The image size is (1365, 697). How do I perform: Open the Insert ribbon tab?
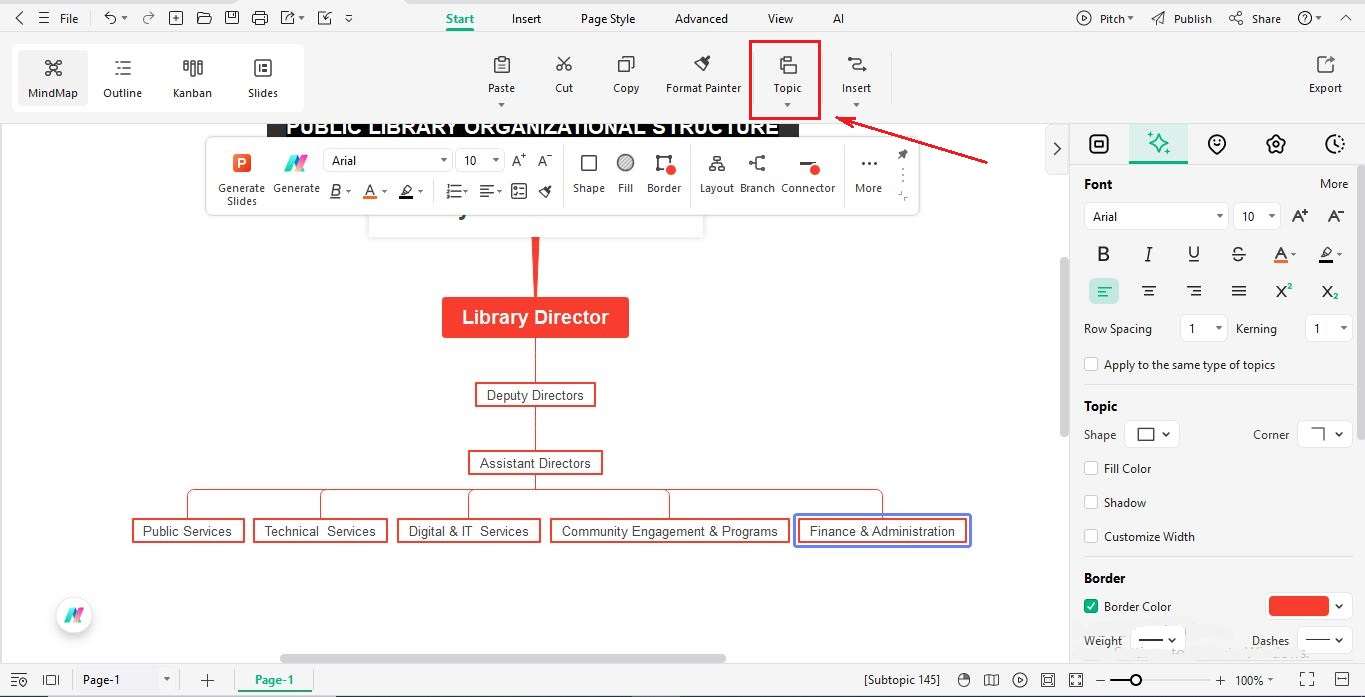526,19
